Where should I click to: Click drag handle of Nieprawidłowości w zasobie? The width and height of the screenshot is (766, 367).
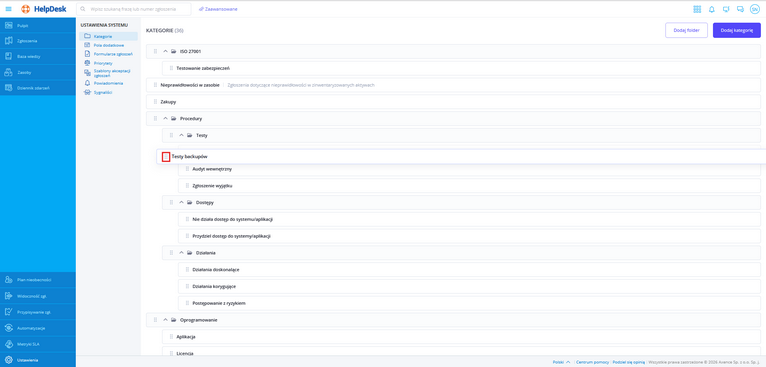tap(155, 85)
